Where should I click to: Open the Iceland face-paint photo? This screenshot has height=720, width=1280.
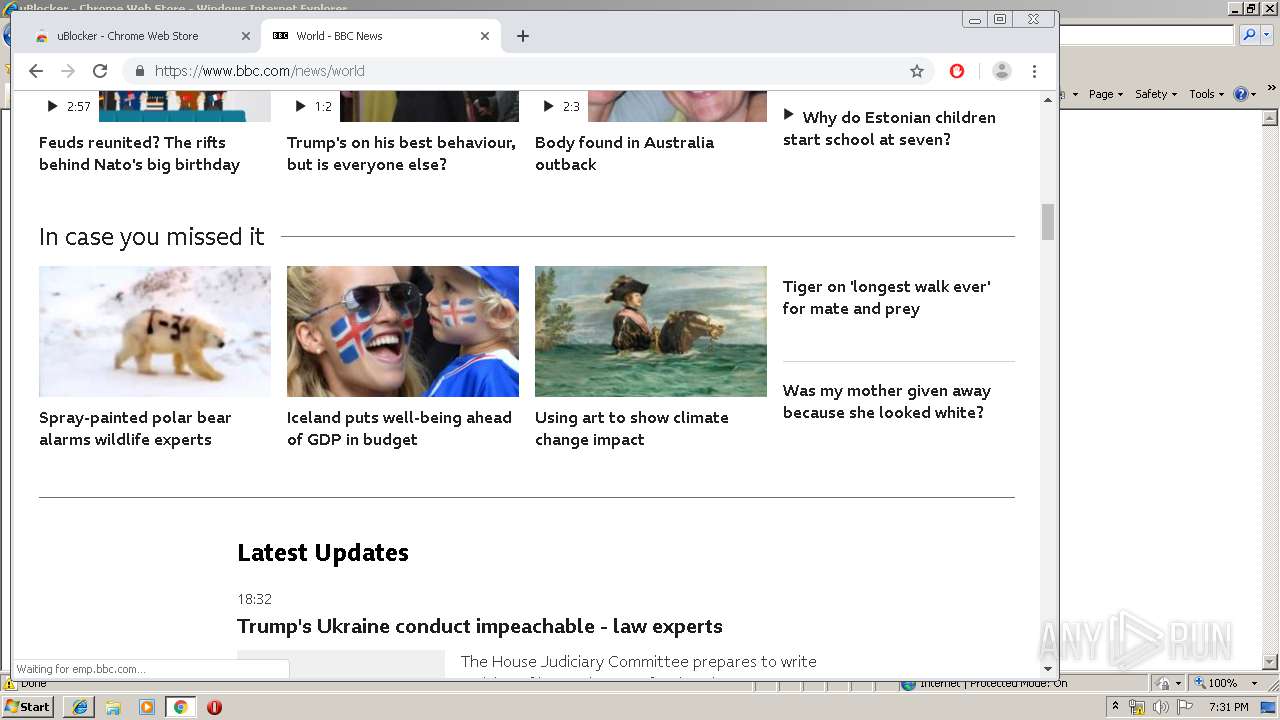pyautogui.click(x=403, y=331)
